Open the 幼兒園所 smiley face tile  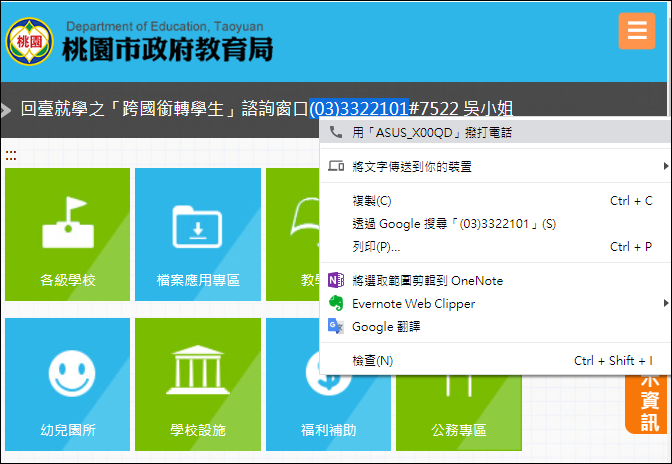67,384
